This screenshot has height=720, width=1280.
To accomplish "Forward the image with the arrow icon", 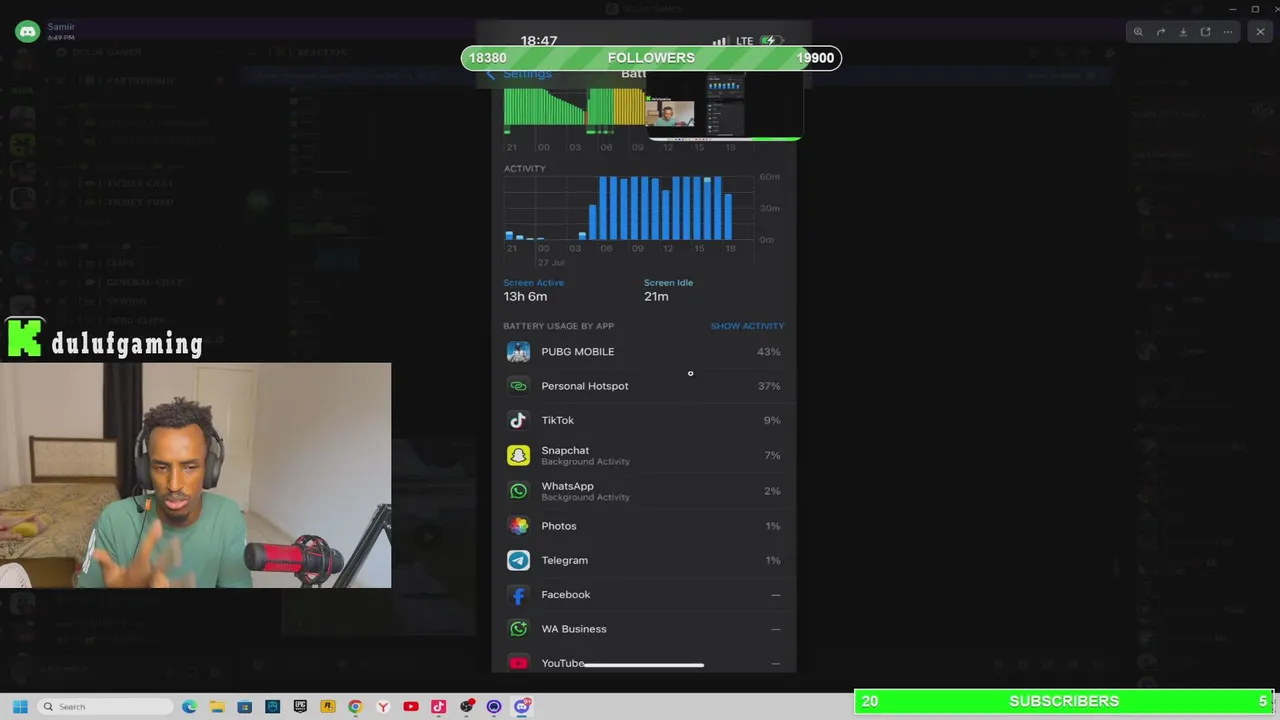I will pos(1161,32).
